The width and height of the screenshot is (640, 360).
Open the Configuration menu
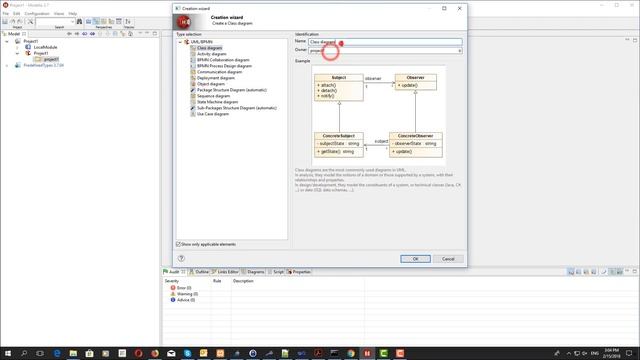pyautogui.click(x=37, y=13)
